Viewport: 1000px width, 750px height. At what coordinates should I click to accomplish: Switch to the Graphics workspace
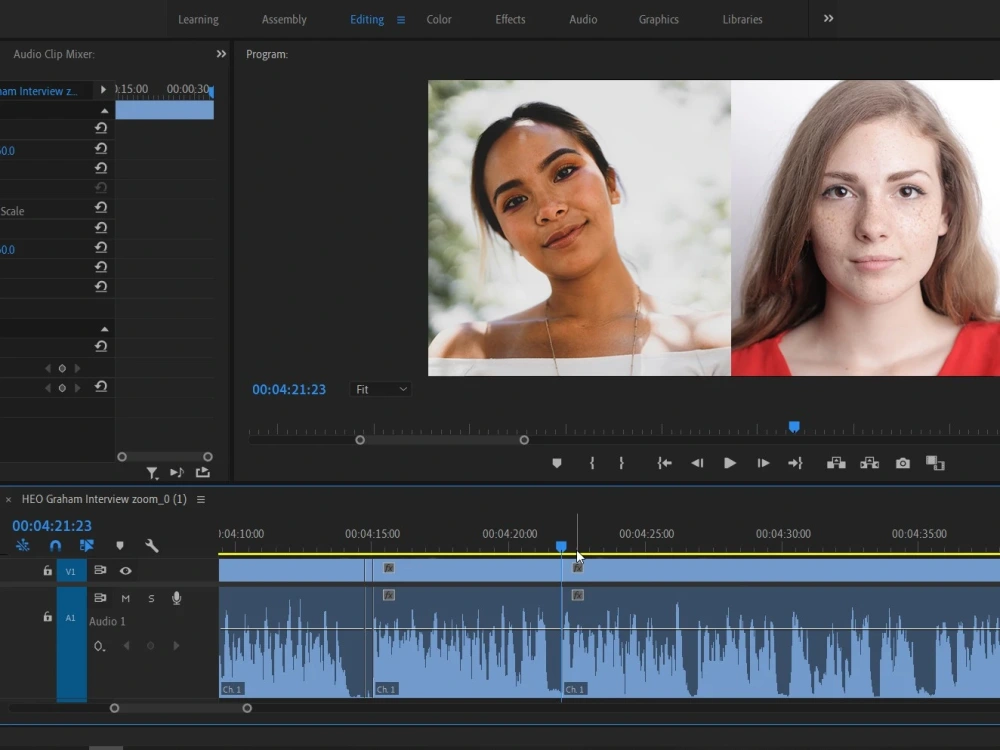(658, 20)
